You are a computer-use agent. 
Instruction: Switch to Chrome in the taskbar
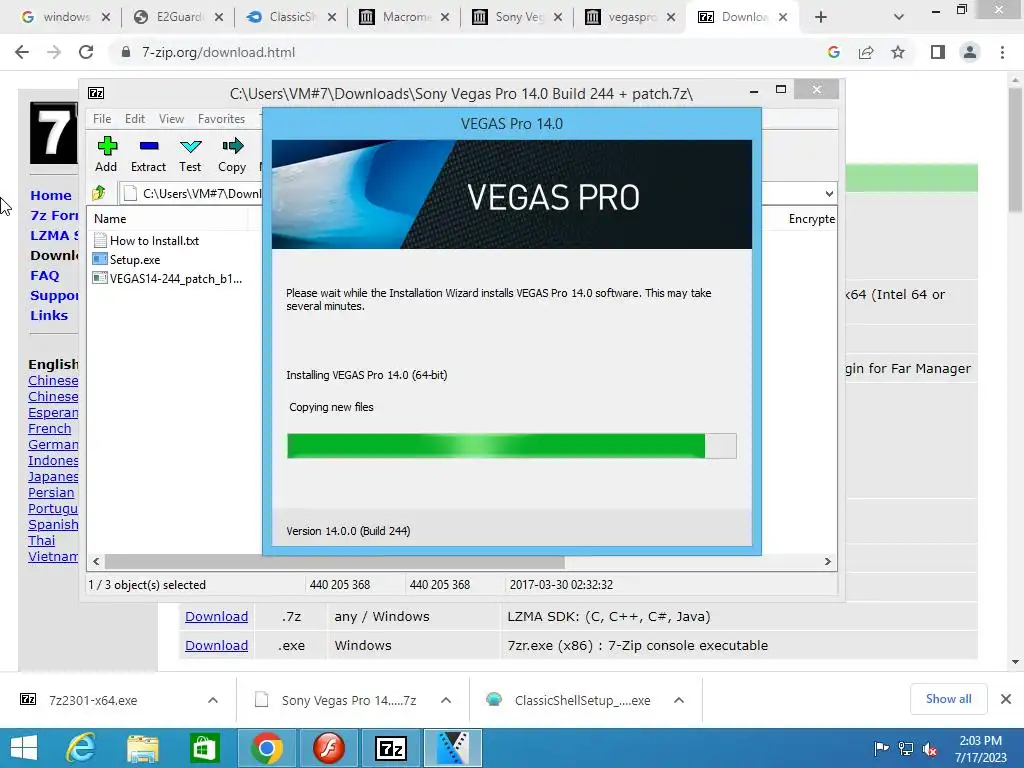(266, 748)
